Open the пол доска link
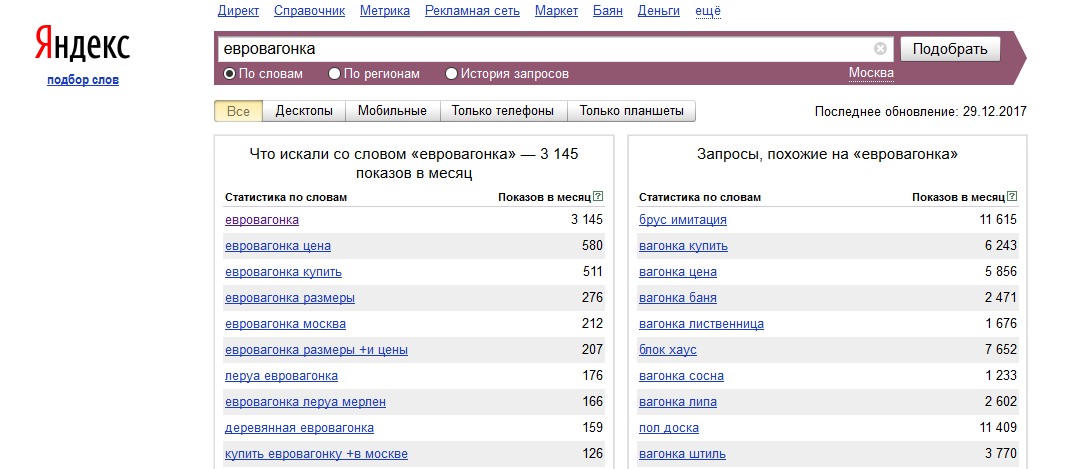 click(670, 427)
